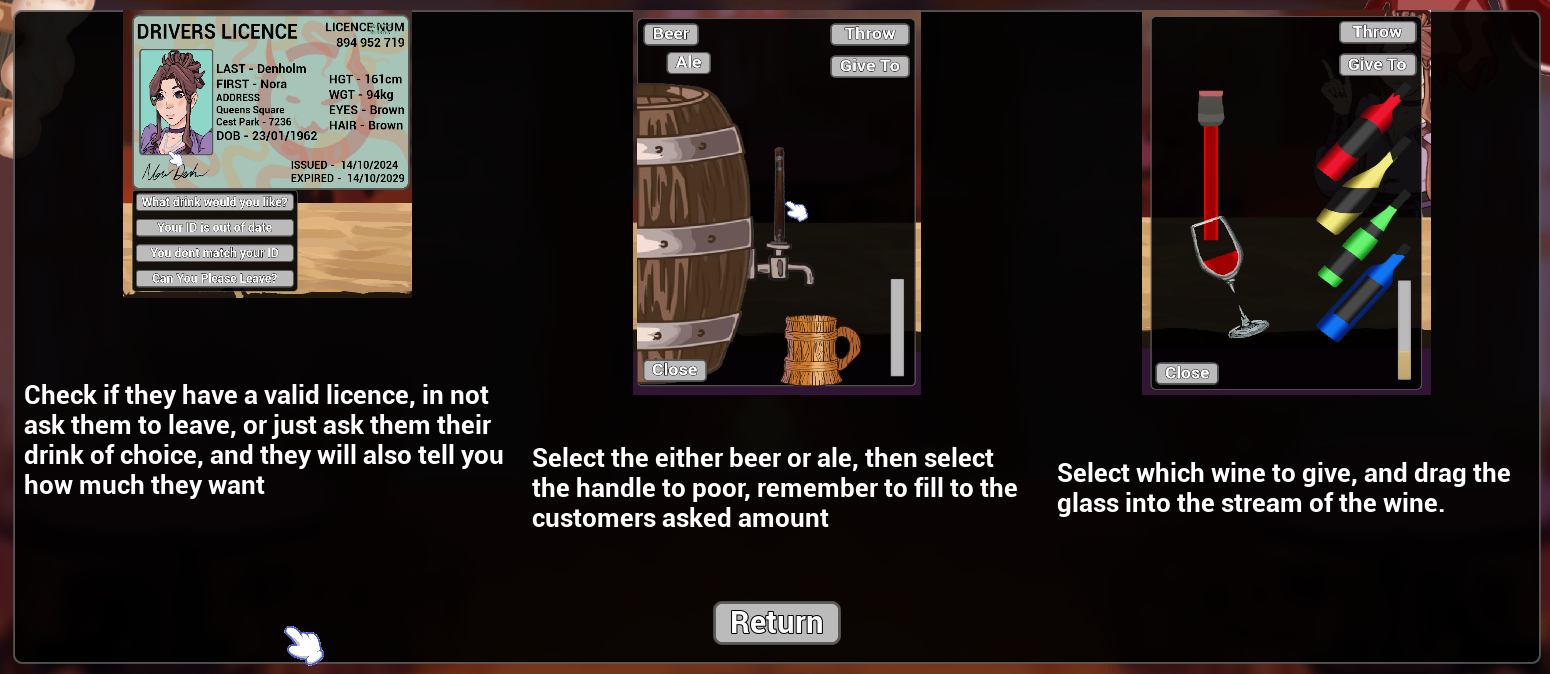The image size is (1550, 674).
Task: Click Throw in the beer panel
Action: pyautogui.click(x=869, y=34)
